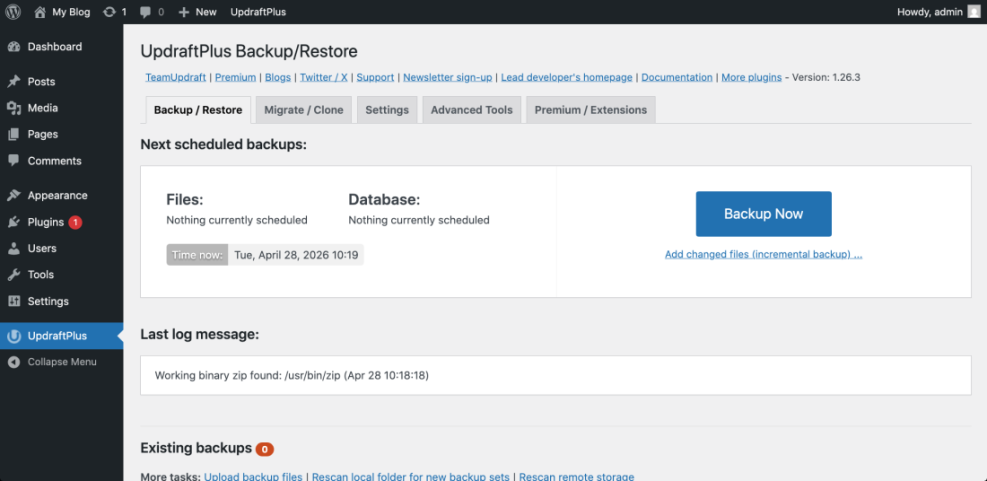The width and height of the screenshot is (987, 481).
Task: Click the Collapse Menu arrow icon
Action: (14, 362)
